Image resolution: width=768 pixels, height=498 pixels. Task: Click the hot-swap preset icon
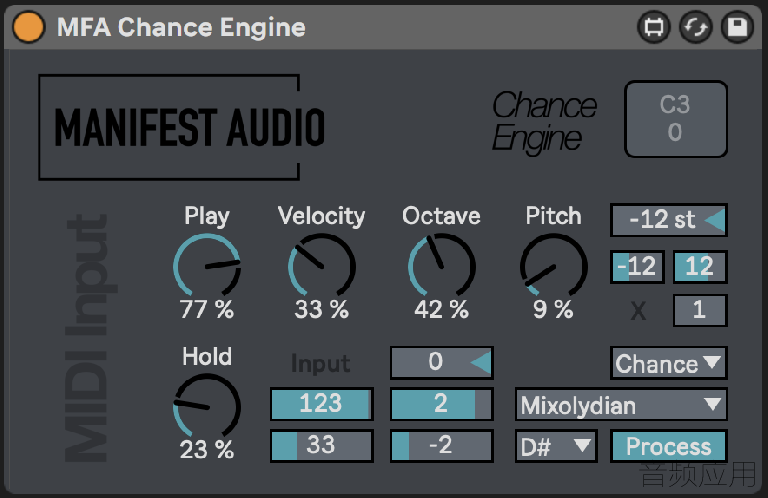pos(696,27)
